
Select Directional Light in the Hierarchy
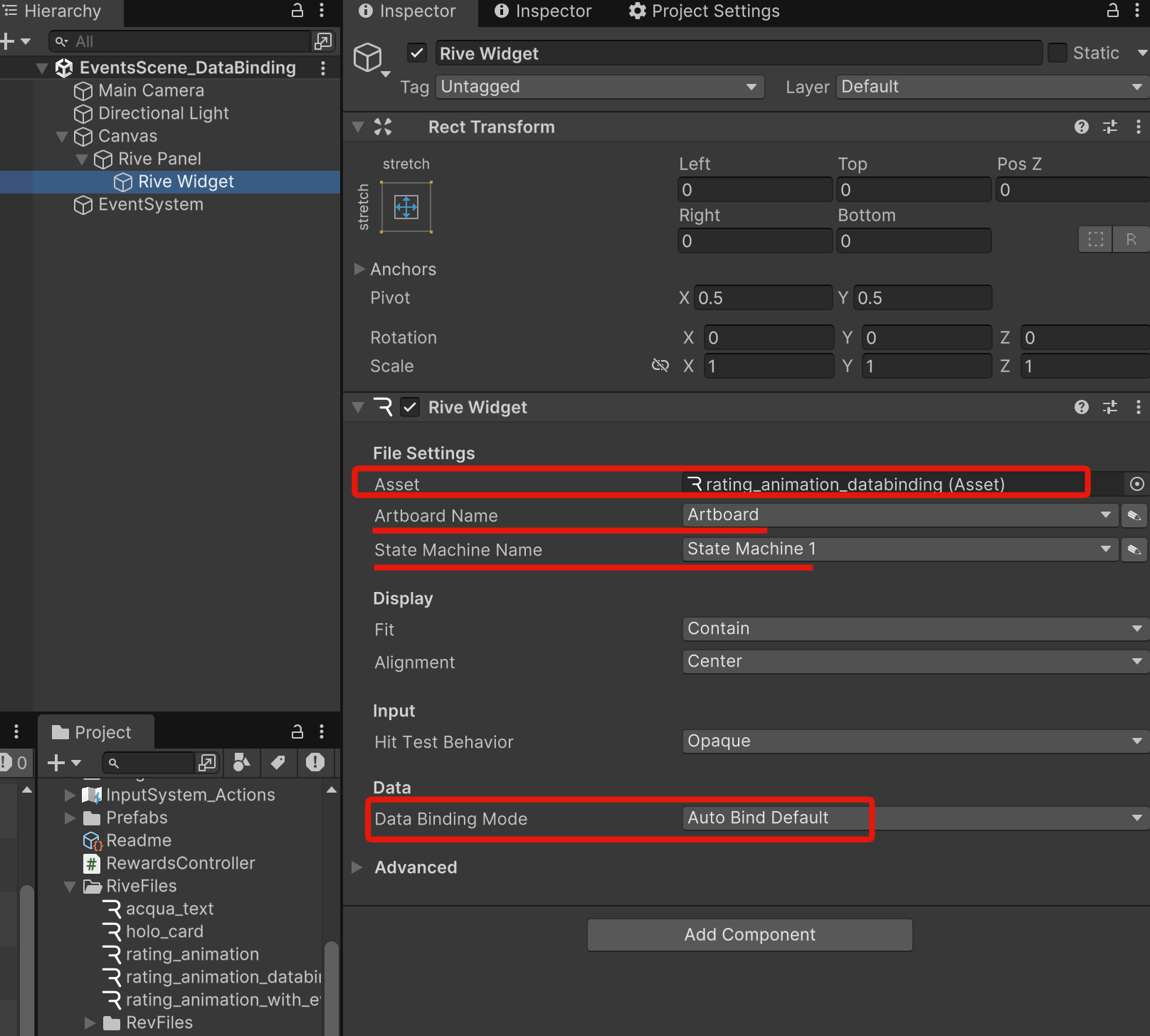coord(163,113)
